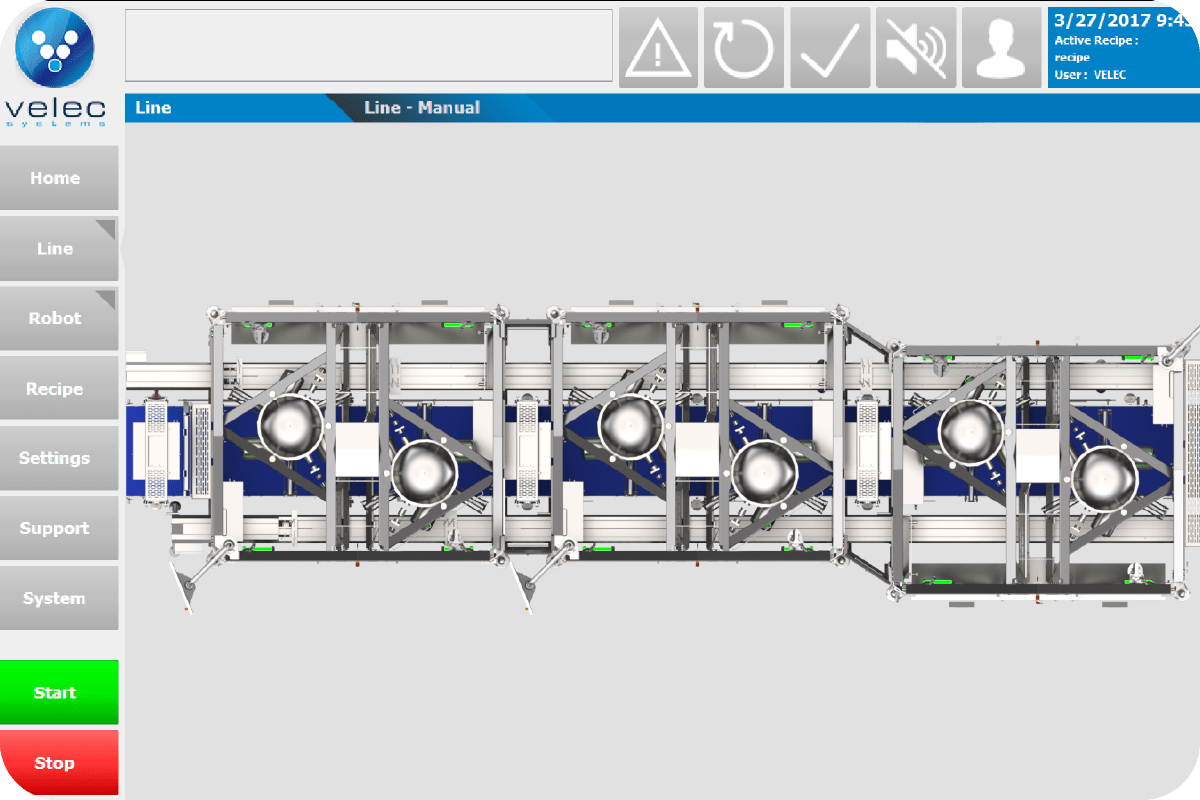This screenshot has height=800, width=1200.
Task: Click the reset circular arrow icon
Action: coord(744,45)
